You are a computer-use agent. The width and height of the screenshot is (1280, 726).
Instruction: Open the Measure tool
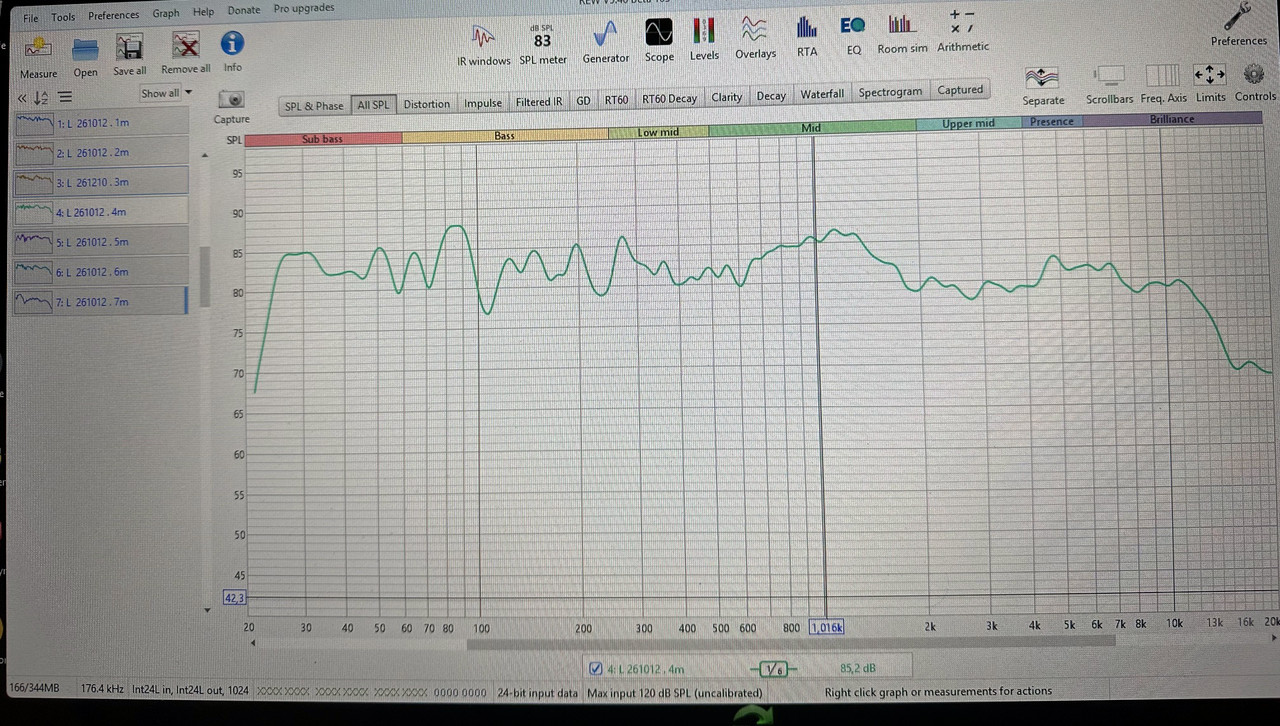(x=38, y=56)
